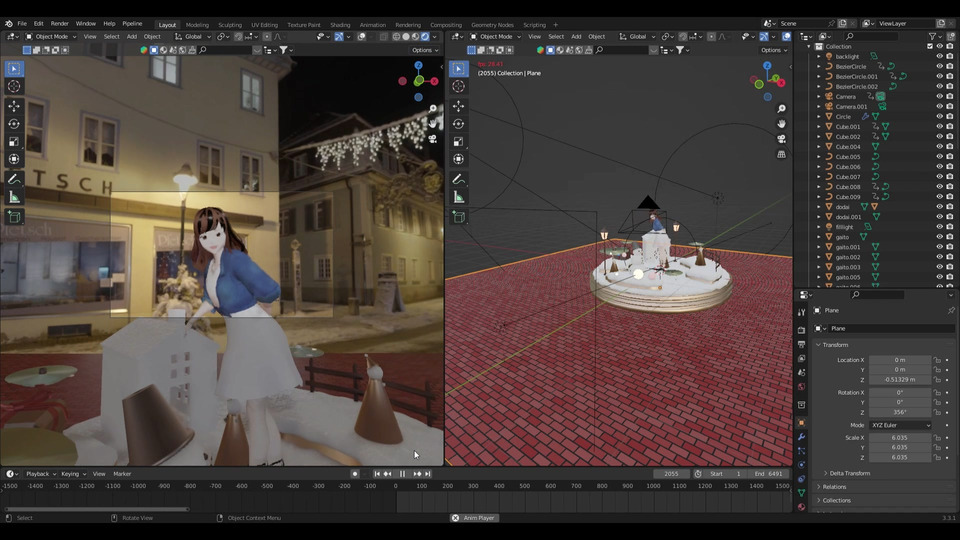Viewport: 960px width, 540px height.
Task: Expand the backlight outliner item
Action: 819,56
